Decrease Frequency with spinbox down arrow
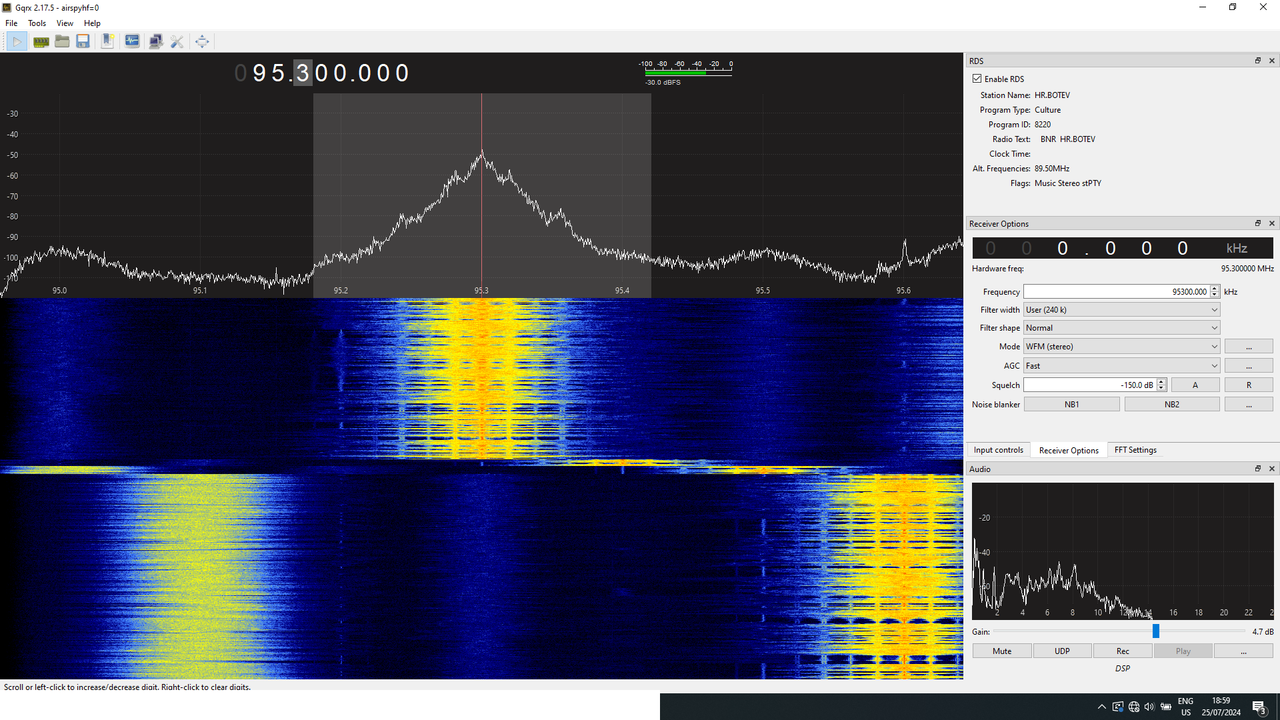 1215,295
